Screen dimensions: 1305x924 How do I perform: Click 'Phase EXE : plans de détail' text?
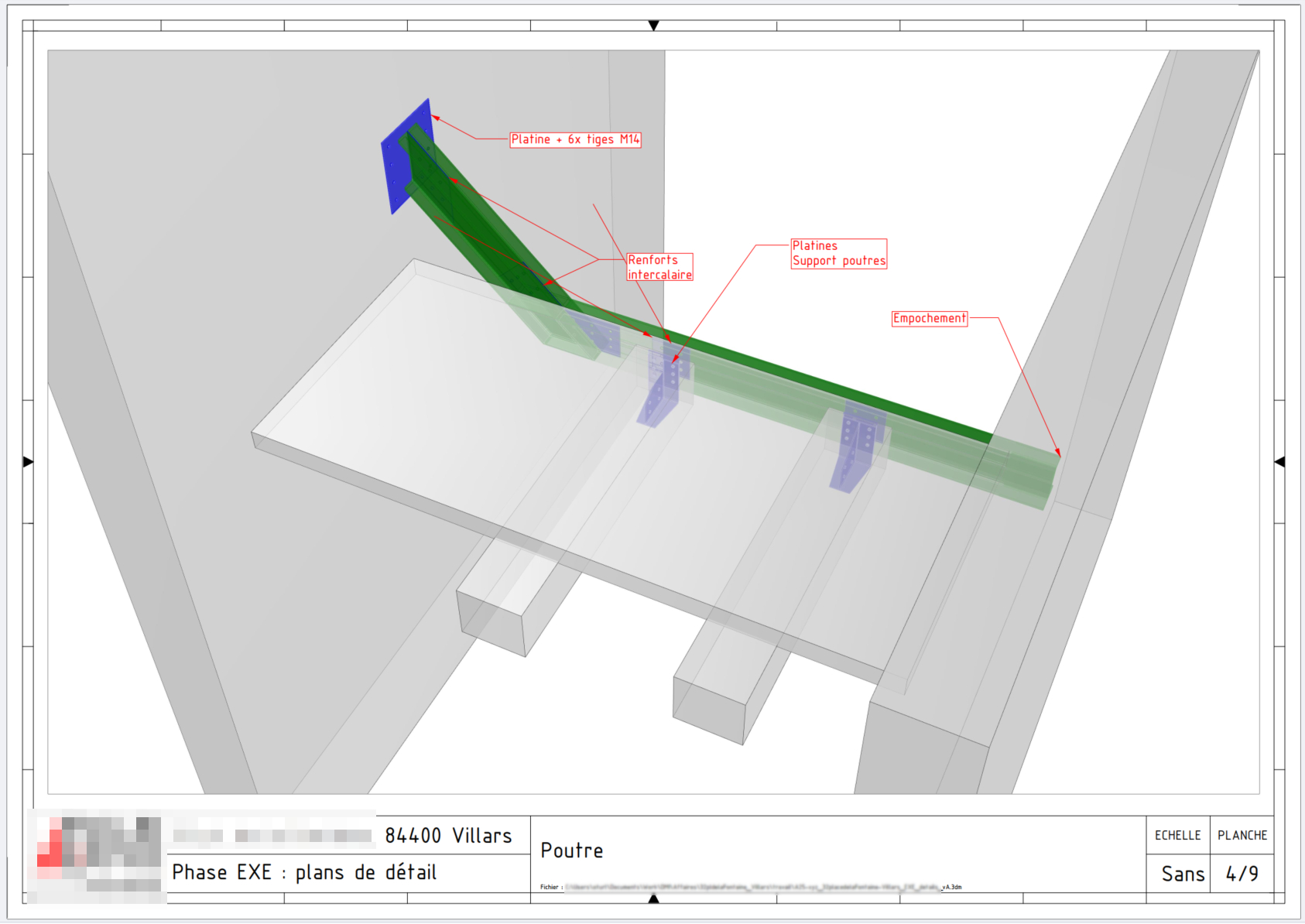pos(305,871)
